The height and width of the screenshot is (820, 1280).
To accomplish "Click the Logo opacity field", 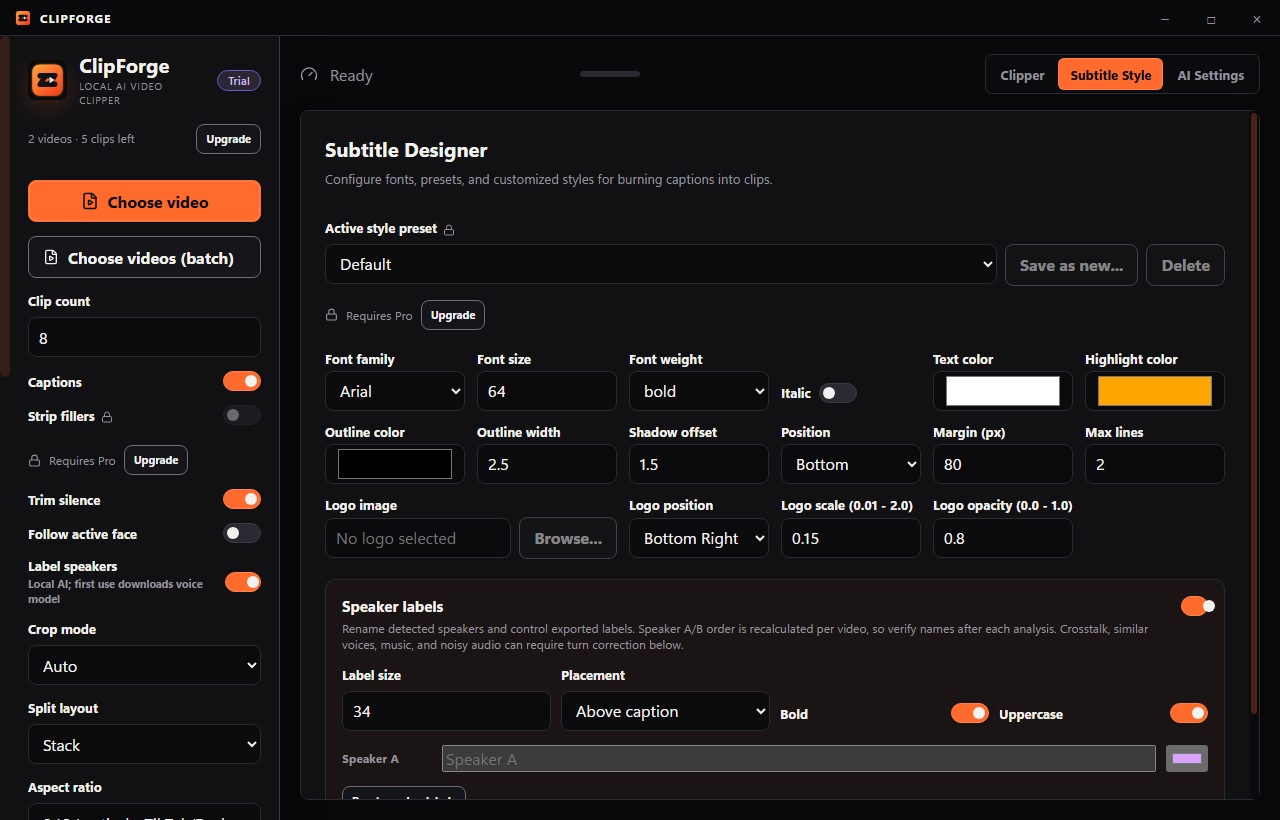I will [x=1003, y=538].
